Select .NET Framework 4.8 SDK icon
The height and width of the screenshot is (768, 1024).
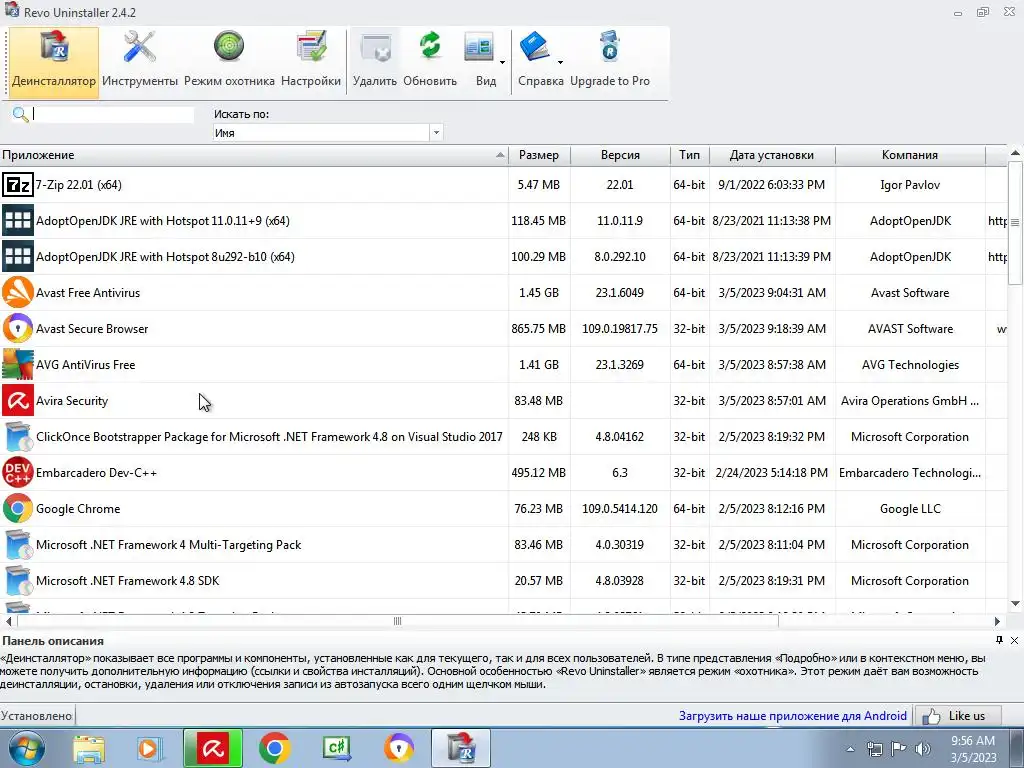click(18, 580)
